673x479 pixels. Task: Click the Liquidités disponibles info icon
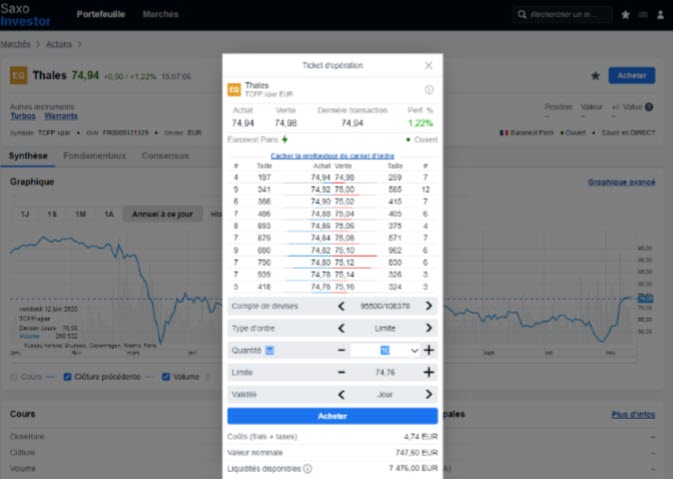(307, 468)
